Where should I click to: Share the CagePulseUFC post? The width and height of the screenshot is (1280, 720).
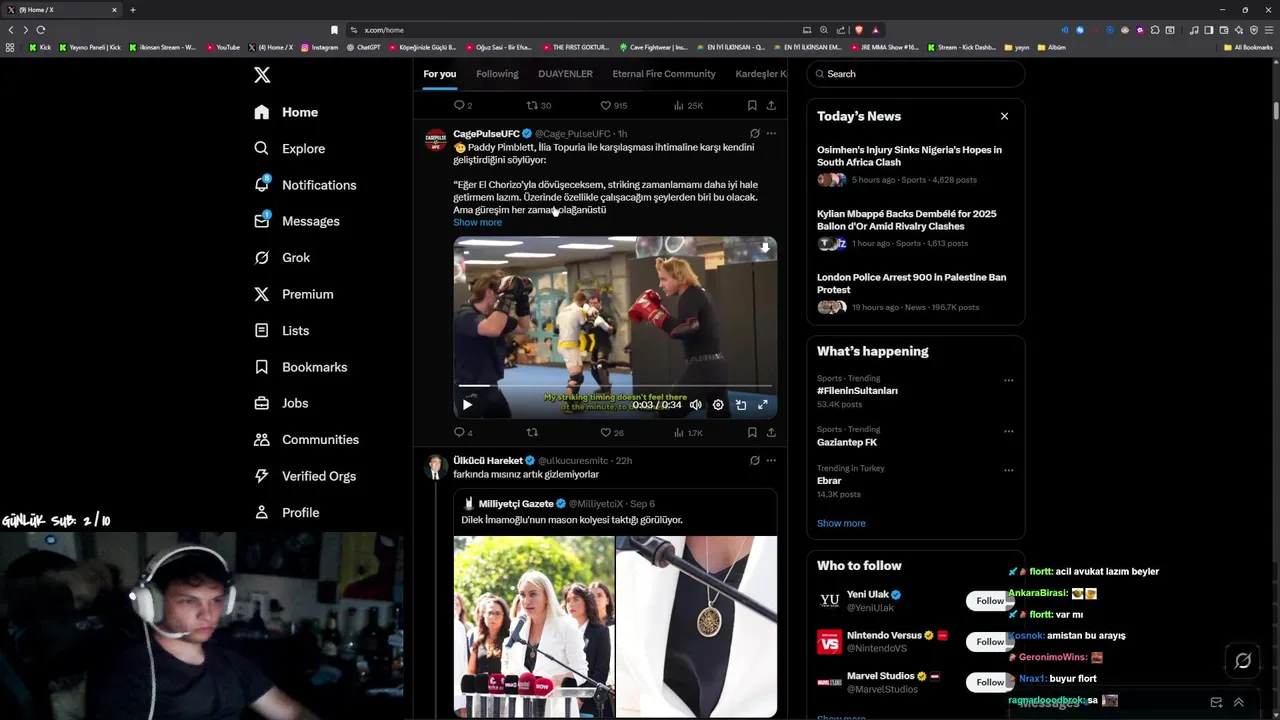pos(771,432)
